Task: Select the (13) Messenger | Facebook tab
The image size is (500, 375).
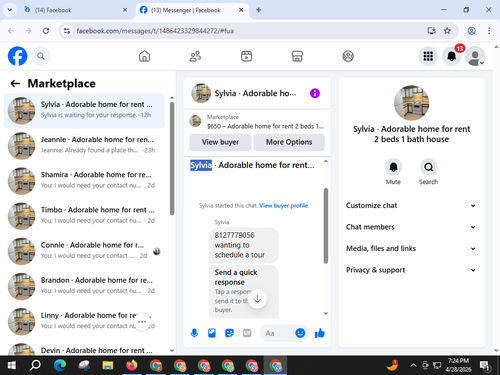Action: point(192,10)
